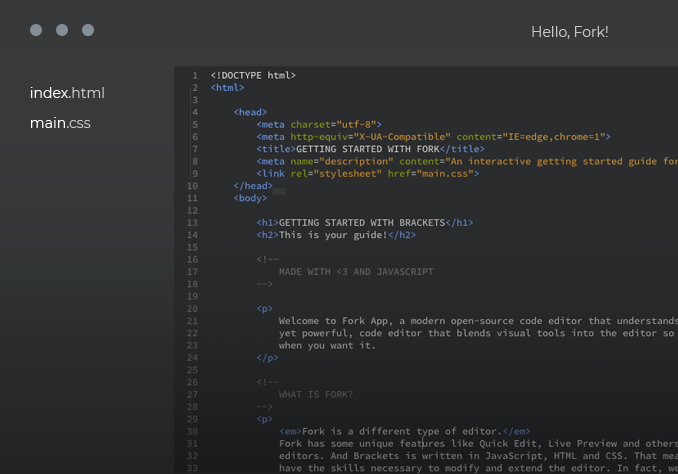
Task: Click line number 1 in the gutter
Action: (x=195, y=76)
